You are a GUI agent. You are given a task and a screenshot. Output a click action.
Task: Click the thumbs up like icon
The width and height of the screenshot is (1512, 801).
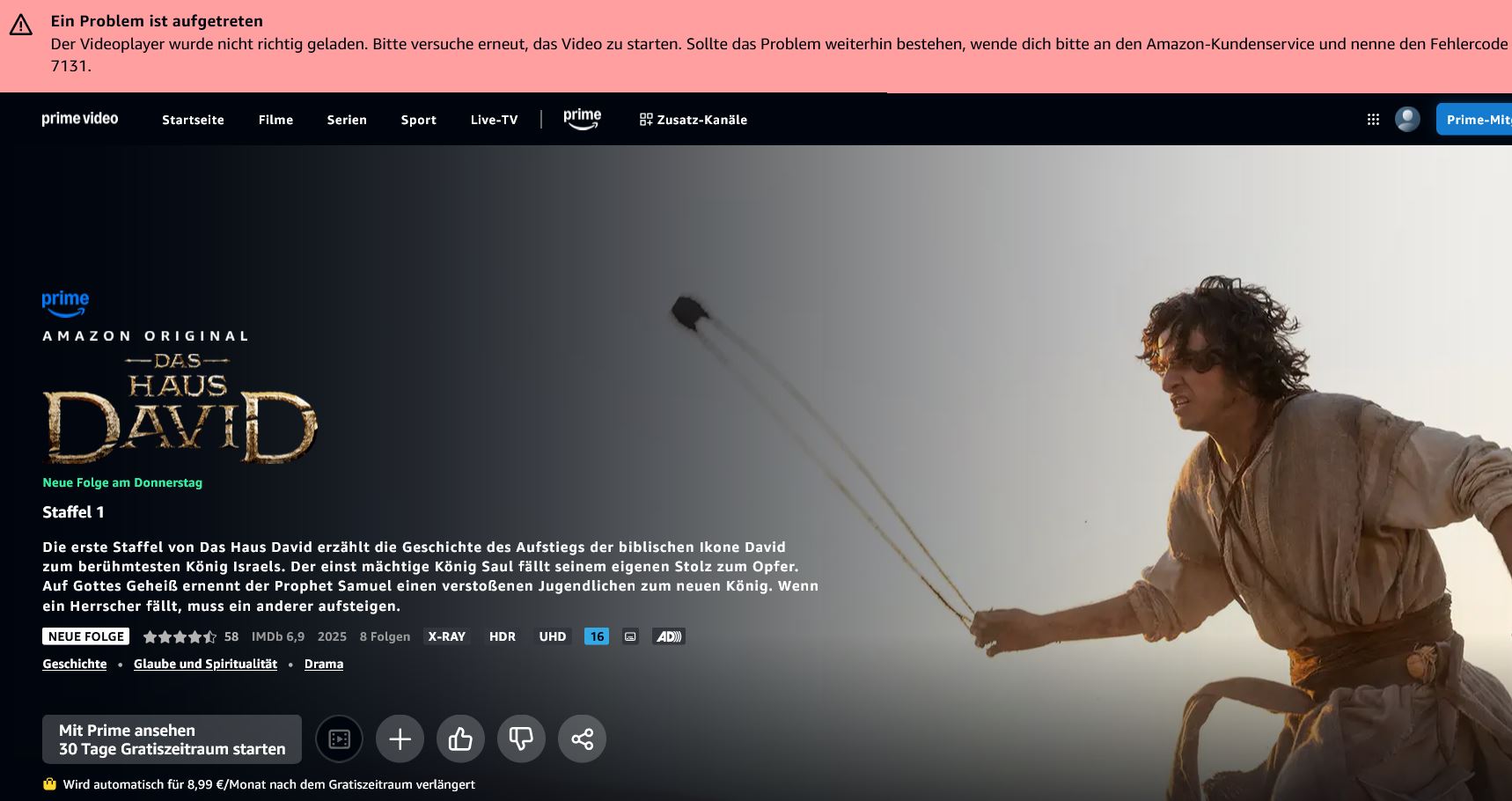coord(460,739)
